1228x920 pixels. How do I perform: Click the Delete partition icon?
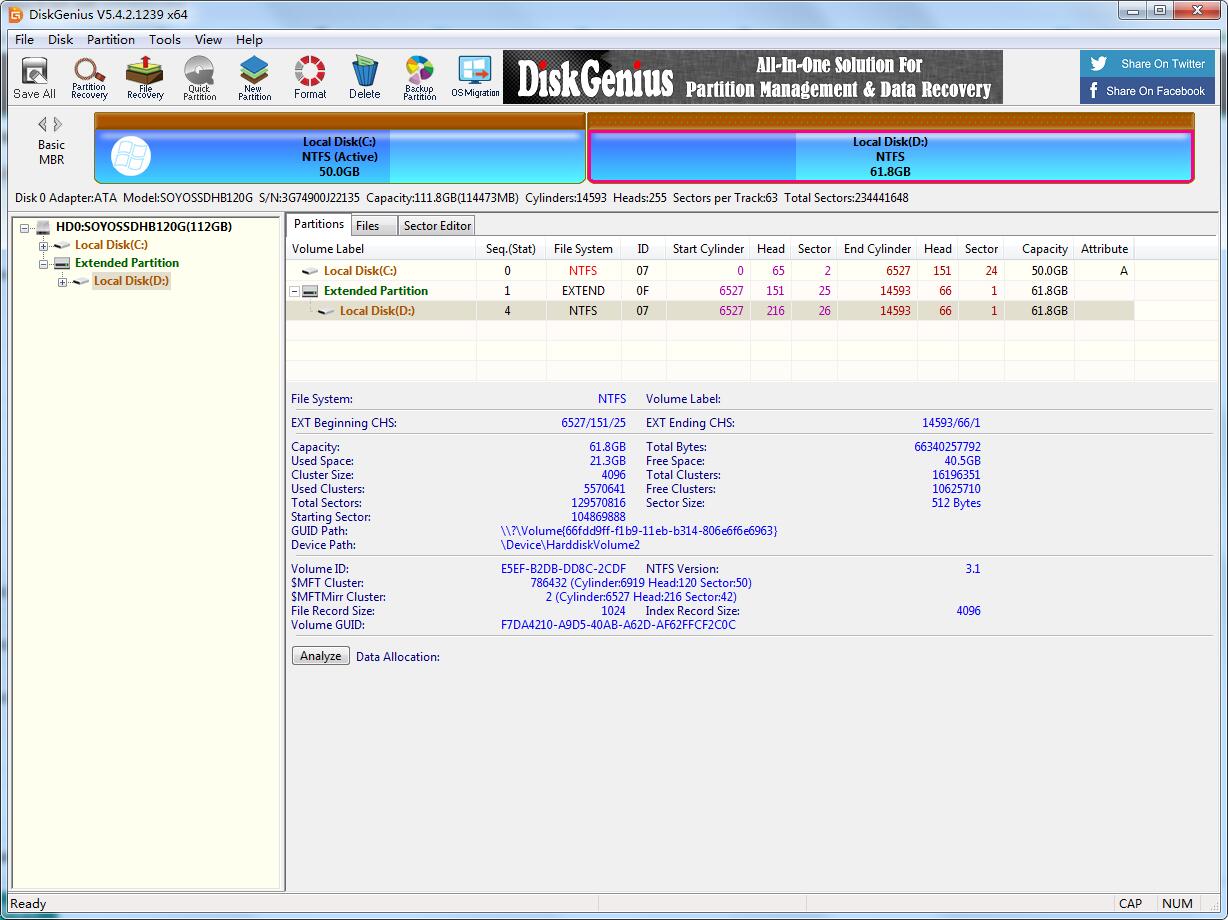[x=364, y=77]
